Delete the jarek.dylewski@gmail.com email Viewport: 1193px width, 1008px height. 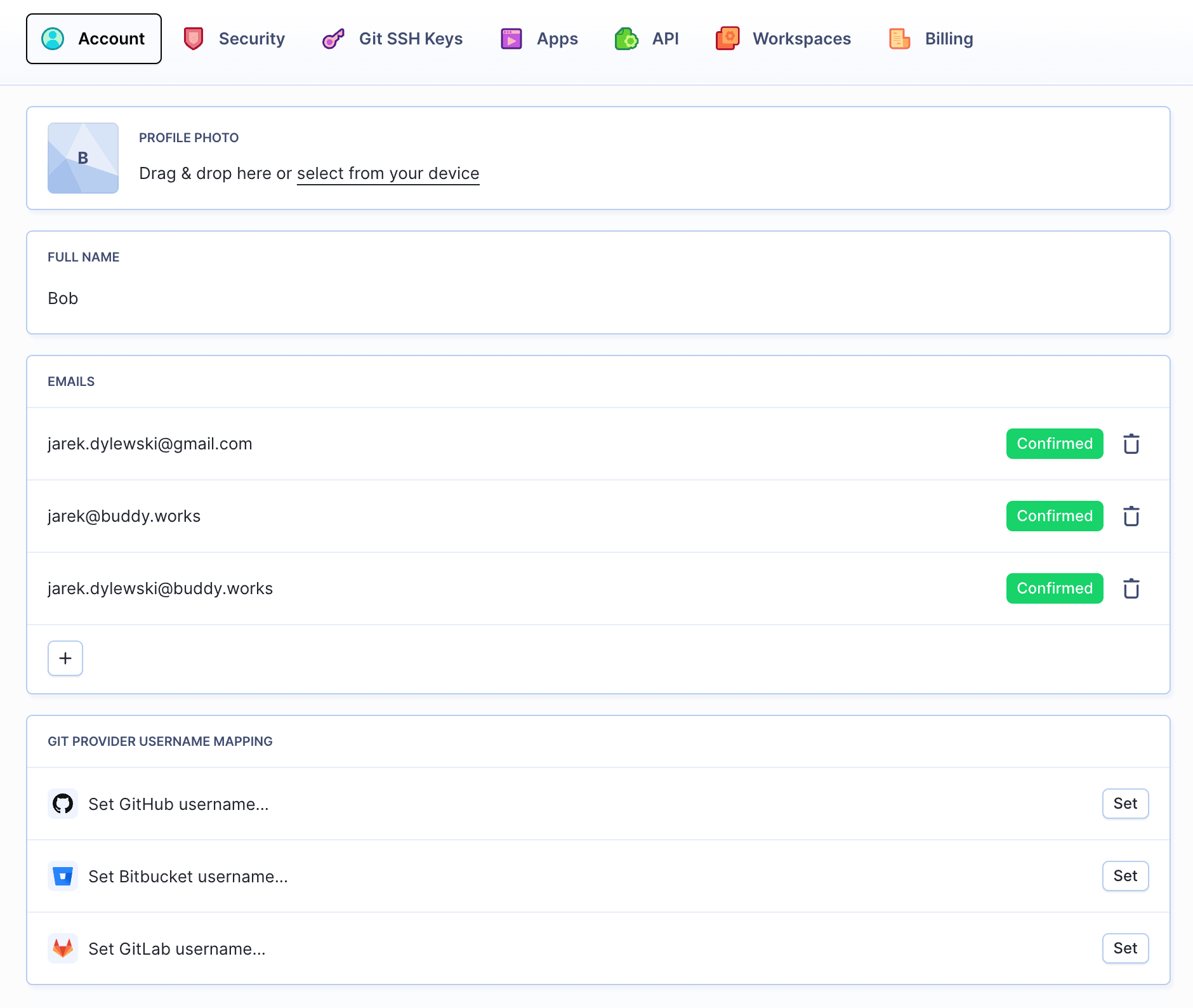tap(1131, 444)
